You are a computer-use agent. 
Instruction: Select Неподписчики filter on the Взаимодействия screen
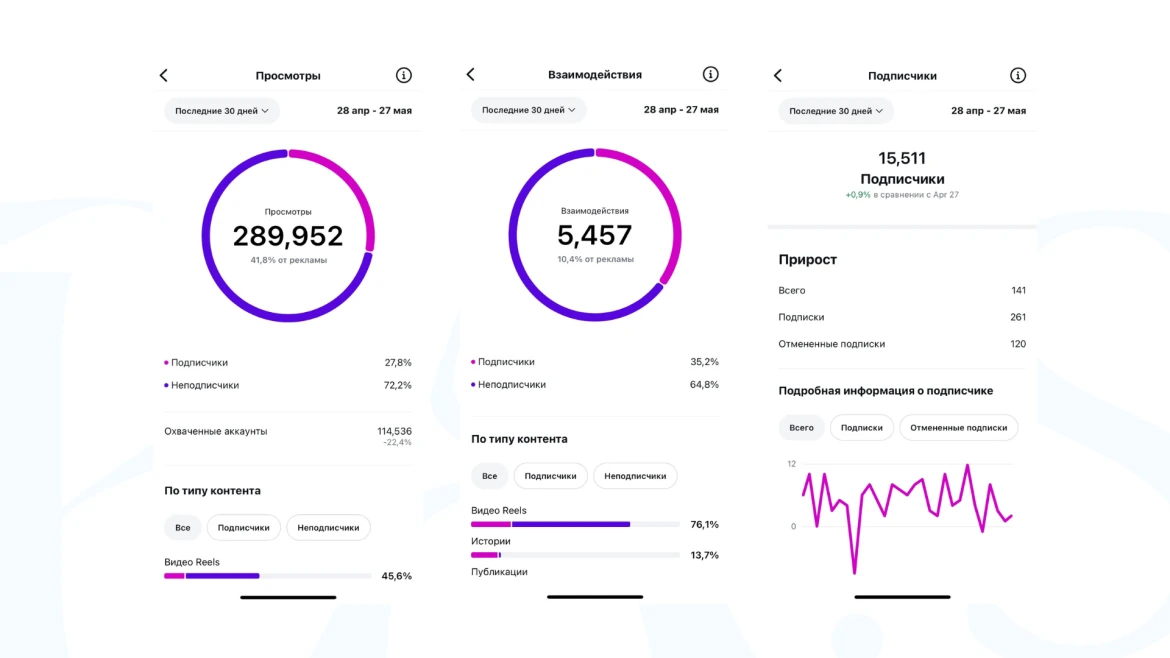[x=635, y=476]
